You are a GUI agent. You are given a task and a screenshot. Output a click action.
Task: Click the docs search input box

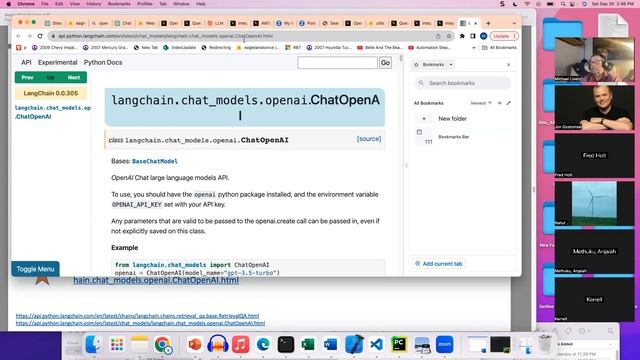(337, 63)
